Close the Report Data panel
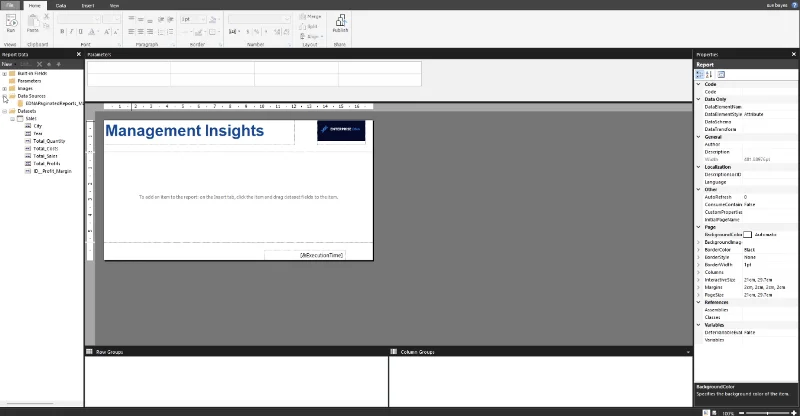 [79, 54]
